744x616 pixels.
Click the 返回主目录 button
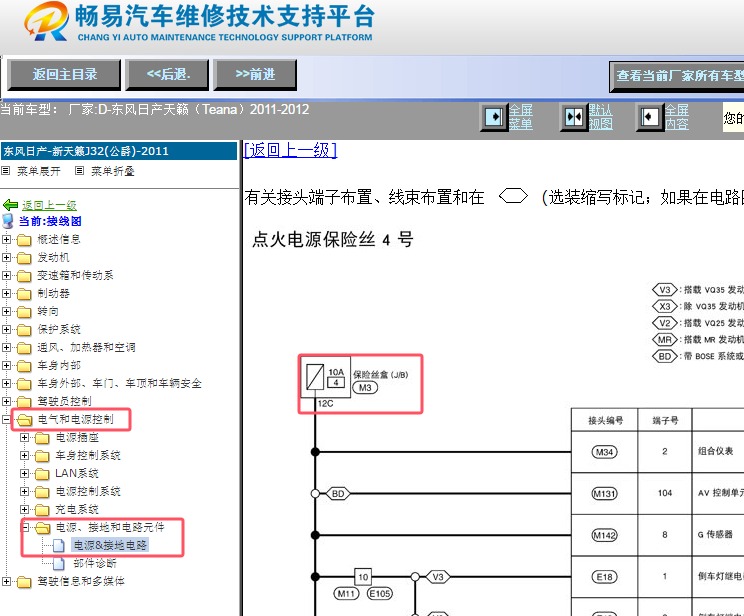pyautogui.click(x=65, y=75)
